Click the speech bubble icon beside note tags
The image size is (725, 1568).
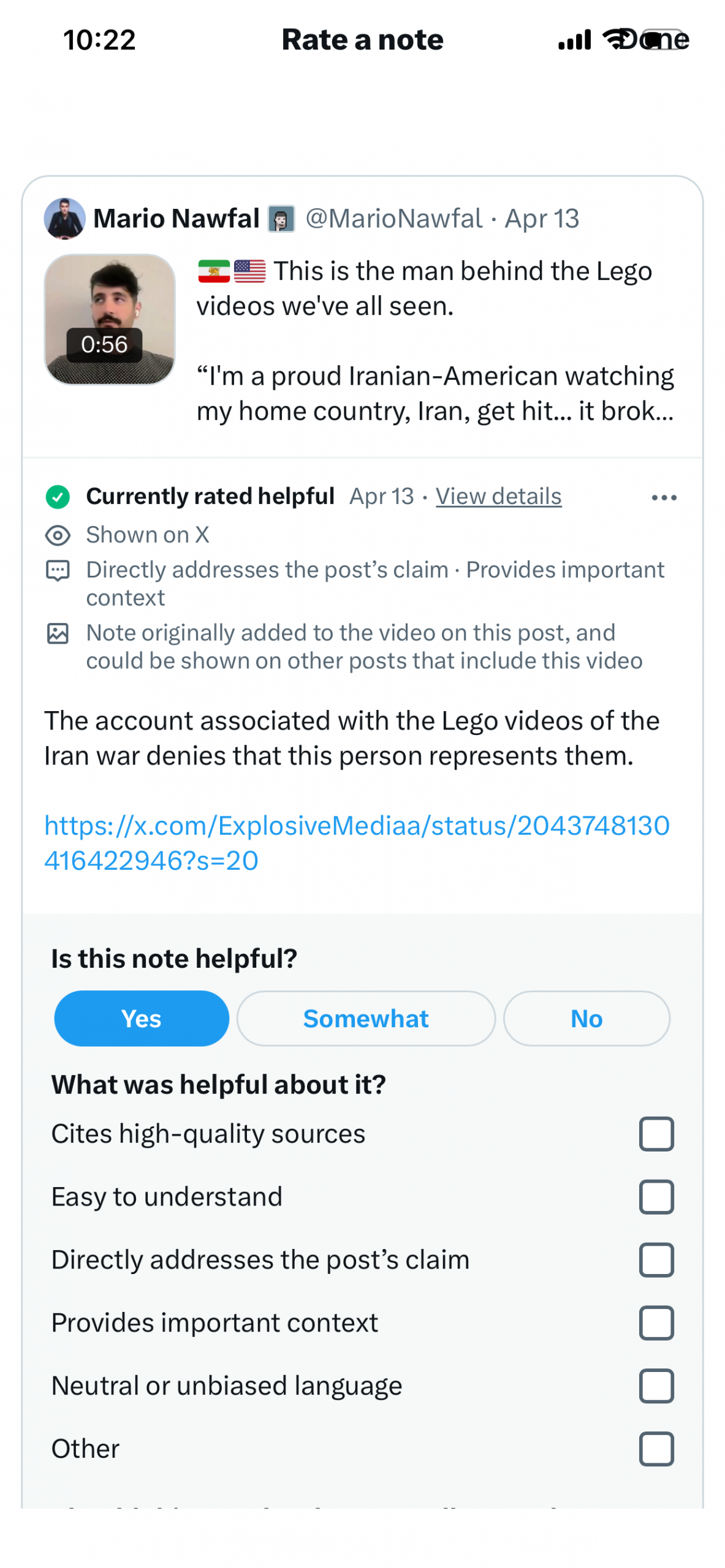58,571
